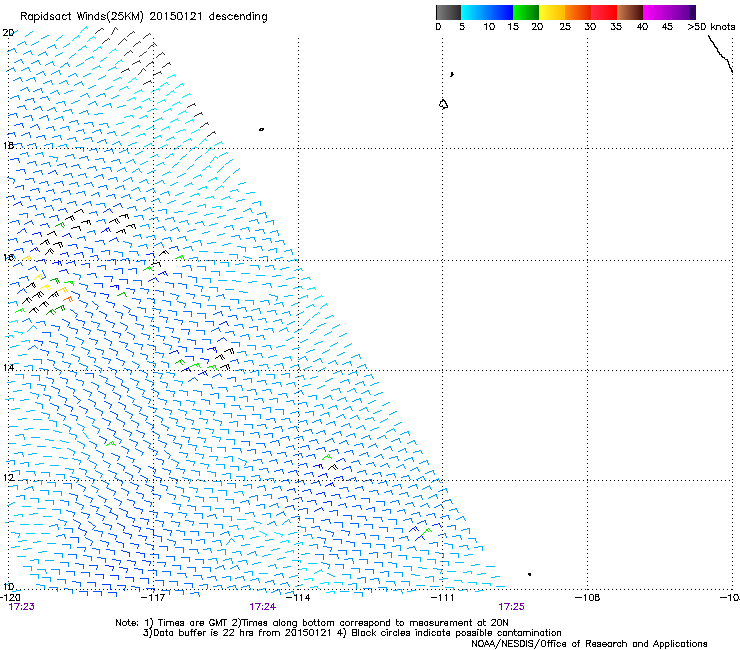Click the '17:23' time label

(x=22, y=607)
